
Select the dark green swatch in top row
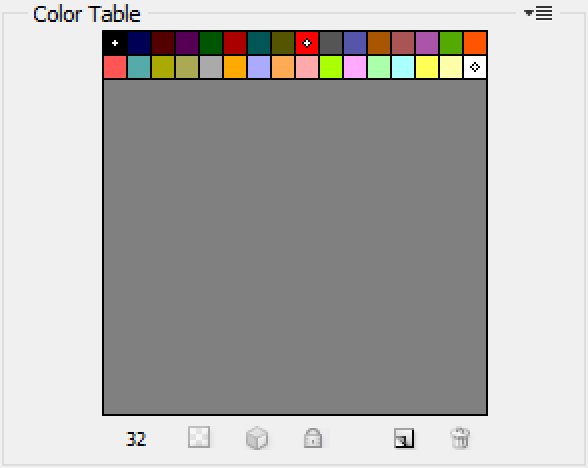pyautogui.click(x=211, y=43)
